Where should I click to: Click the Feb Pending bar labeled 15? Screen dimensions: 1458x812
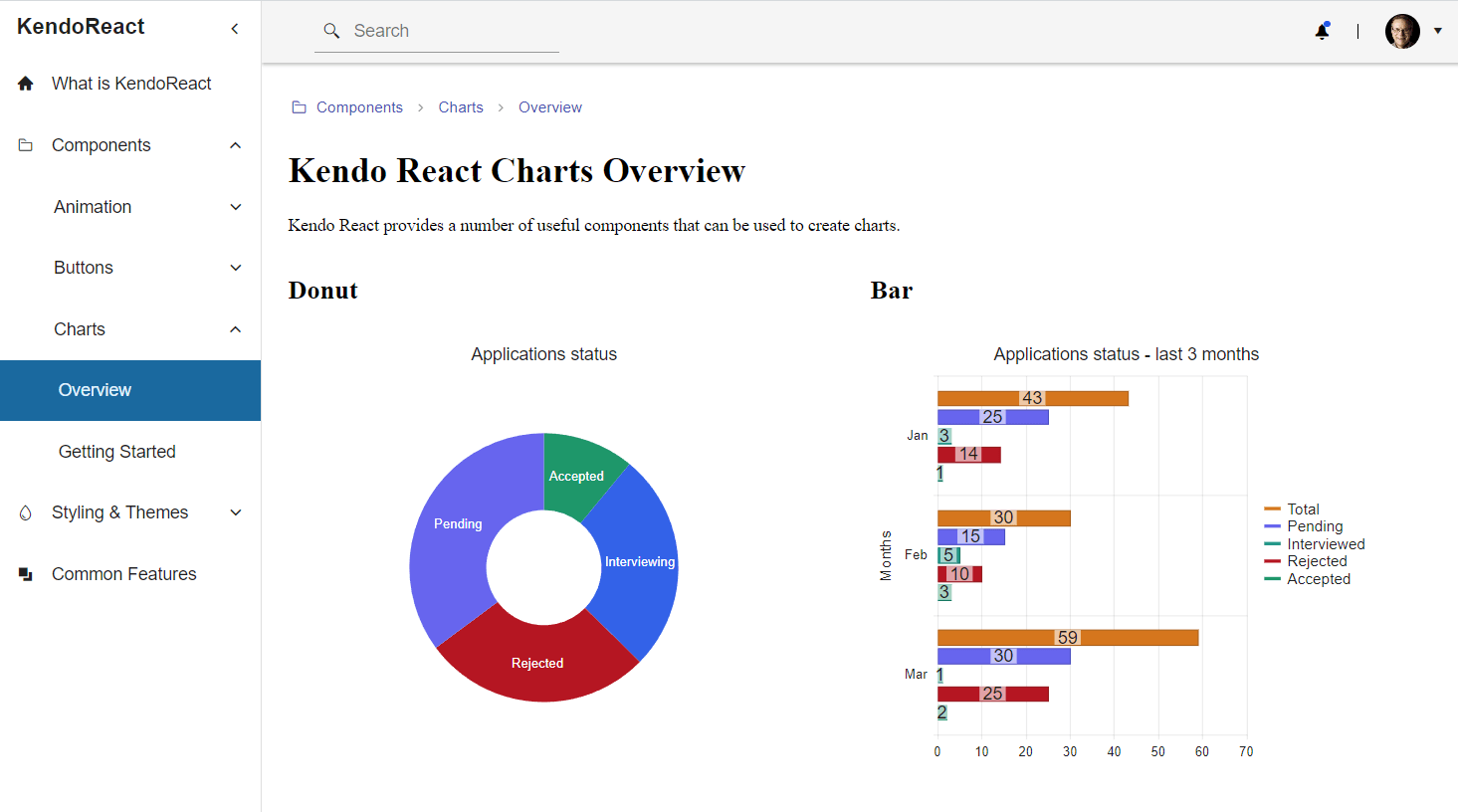(x=970, y=537)
